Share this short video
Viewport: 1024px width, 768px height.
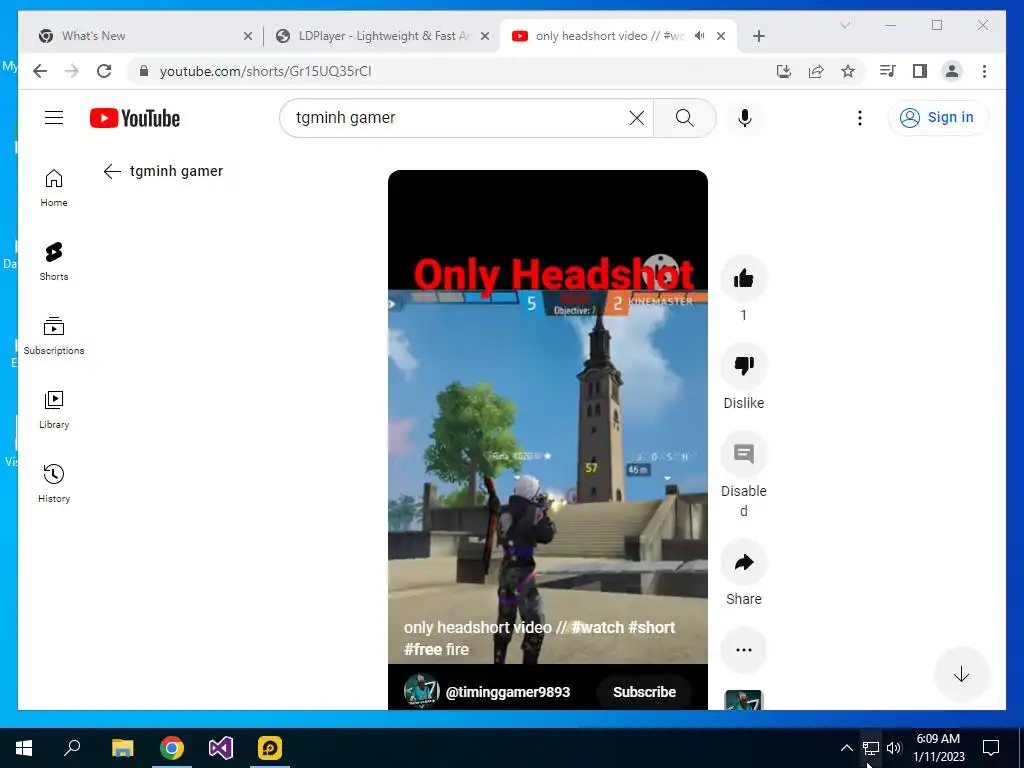743,562
